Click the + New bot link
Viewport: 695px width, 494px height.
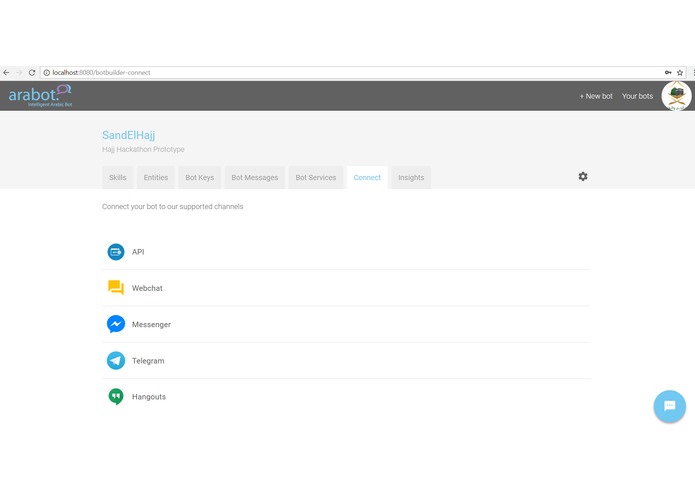pyautogui.click(x=596, y=96)
